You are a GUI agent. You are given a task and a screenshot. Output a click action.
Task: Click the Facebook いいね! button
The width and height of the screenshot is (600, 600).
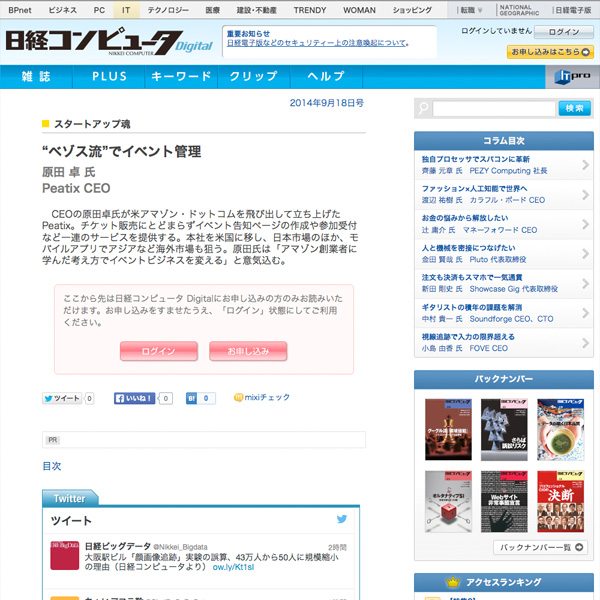(135, 398)
